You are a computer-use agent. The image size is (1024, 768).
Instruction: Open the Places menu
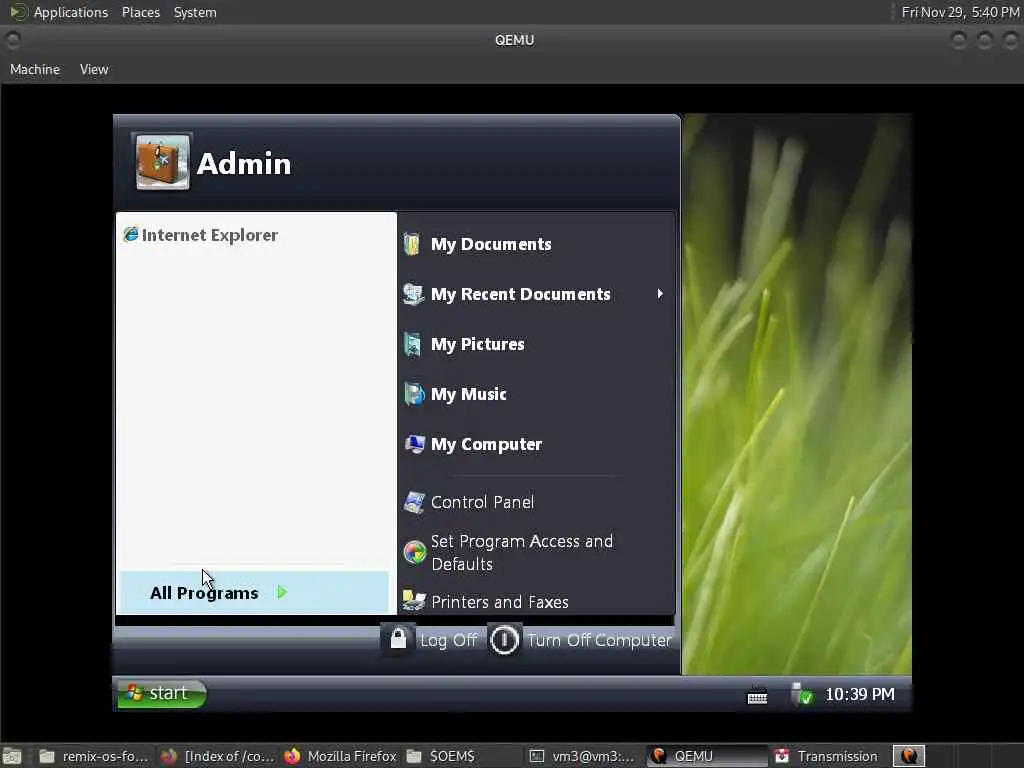[x=140, y=12]
